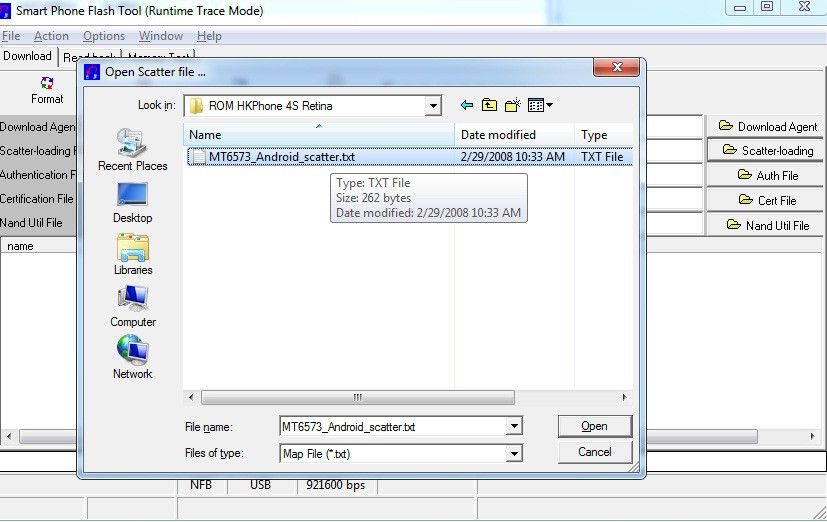827x522 pixels.
Task: Open Libraries in places sidebar
Action: point(132,255)
